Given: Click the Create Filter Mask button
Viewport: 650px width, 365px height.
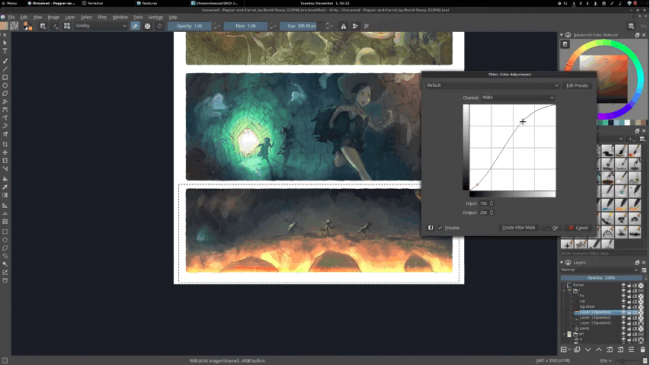Looking at the screenshot, I should coord(518,228).
